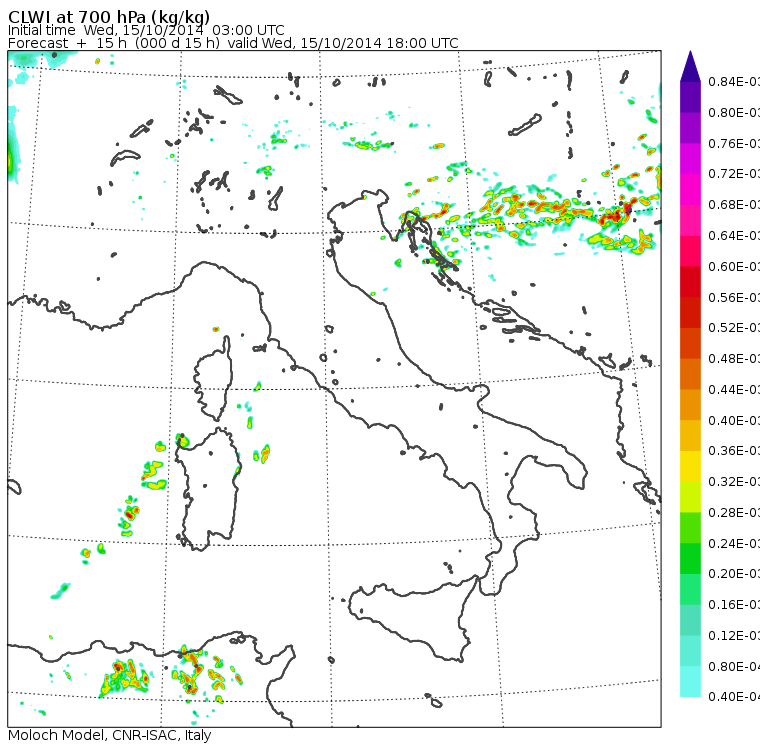The width and height of the screenshot is (760, 749).
Task: Select the green band between 0.20E-03 and 0.24E-03
Action: (x=690, y=558)
